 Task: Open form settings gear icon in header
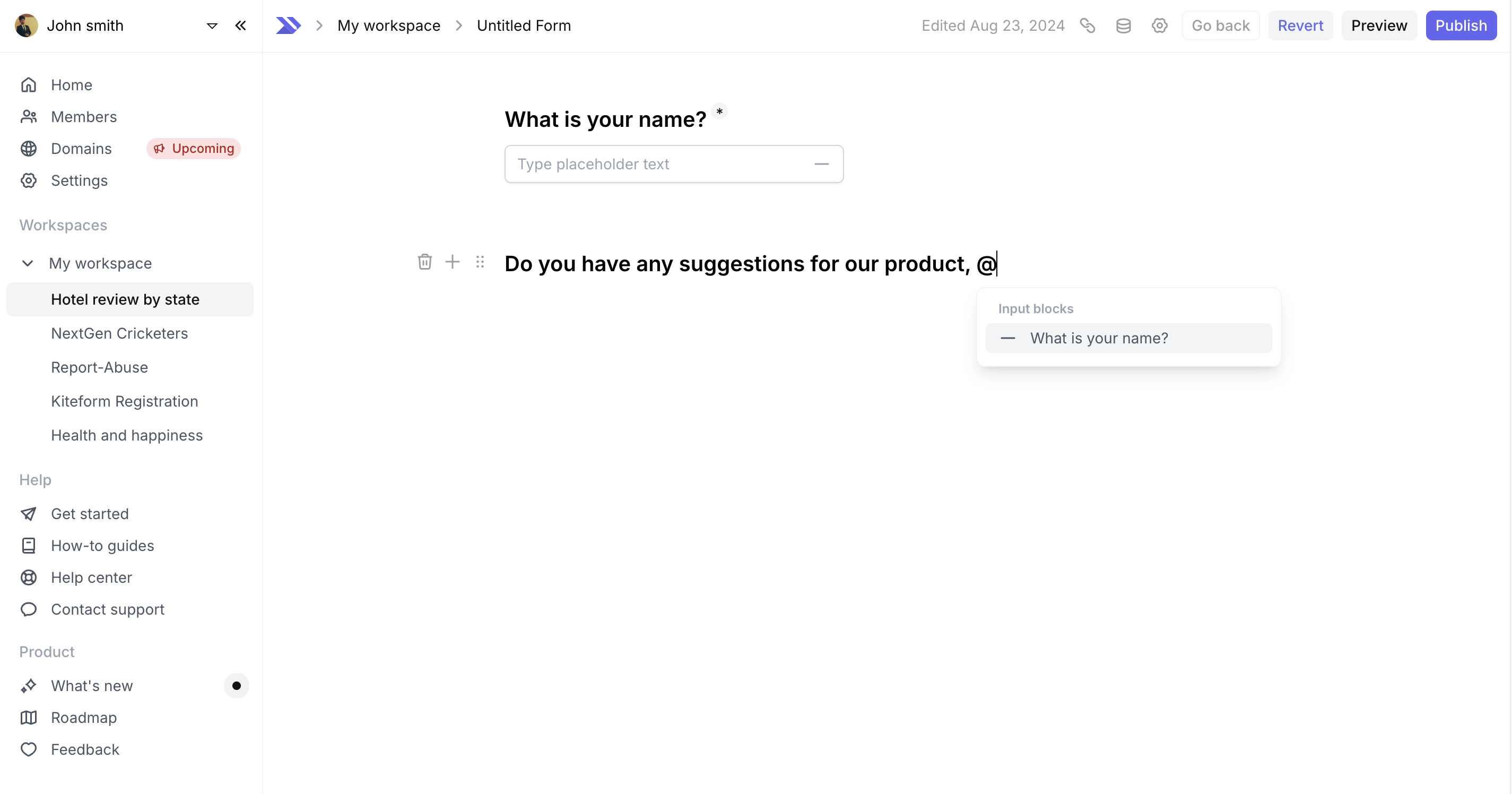pyautogui.click(x=1159, y=26)
